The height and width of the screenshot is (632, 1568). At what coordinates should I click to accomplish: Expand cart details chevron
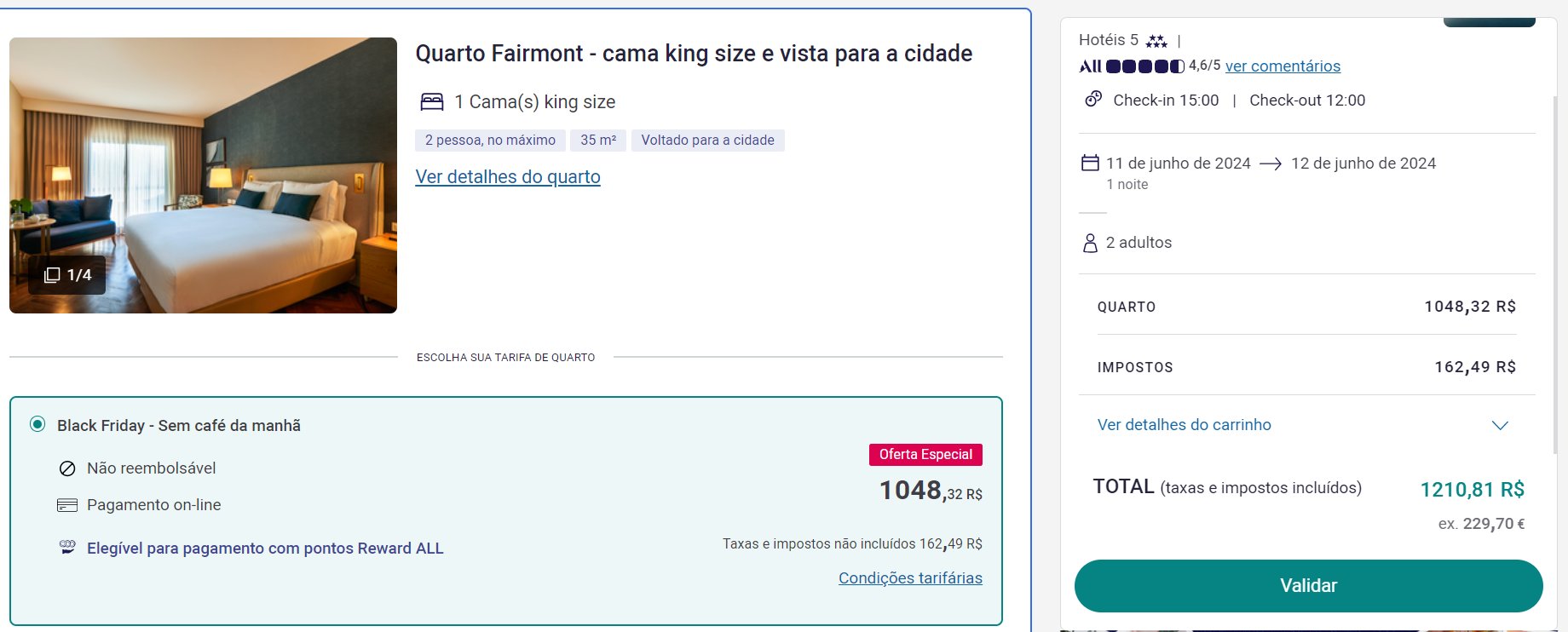tap(1500, 425)
